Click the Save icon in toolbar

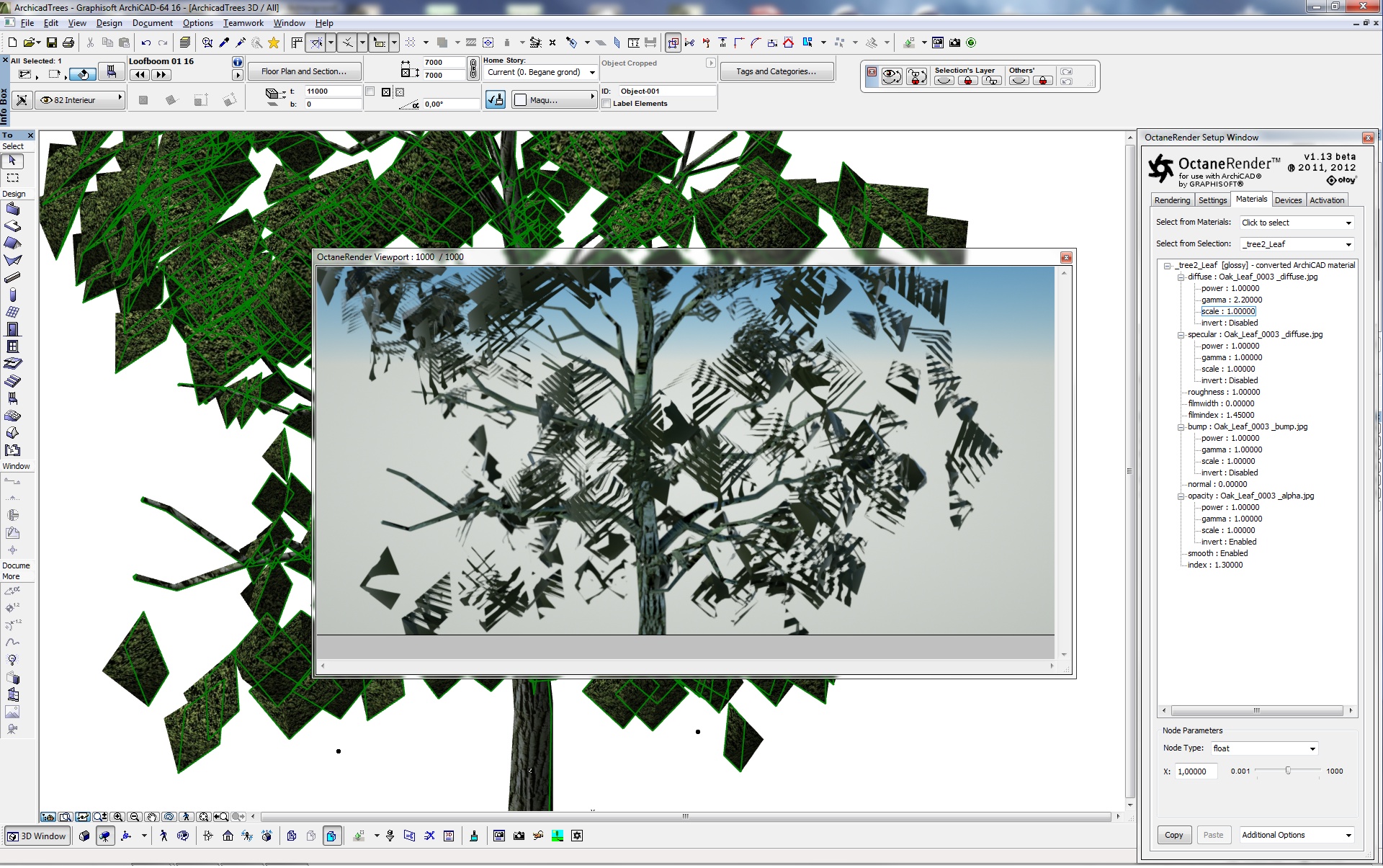tap(52, 42)
